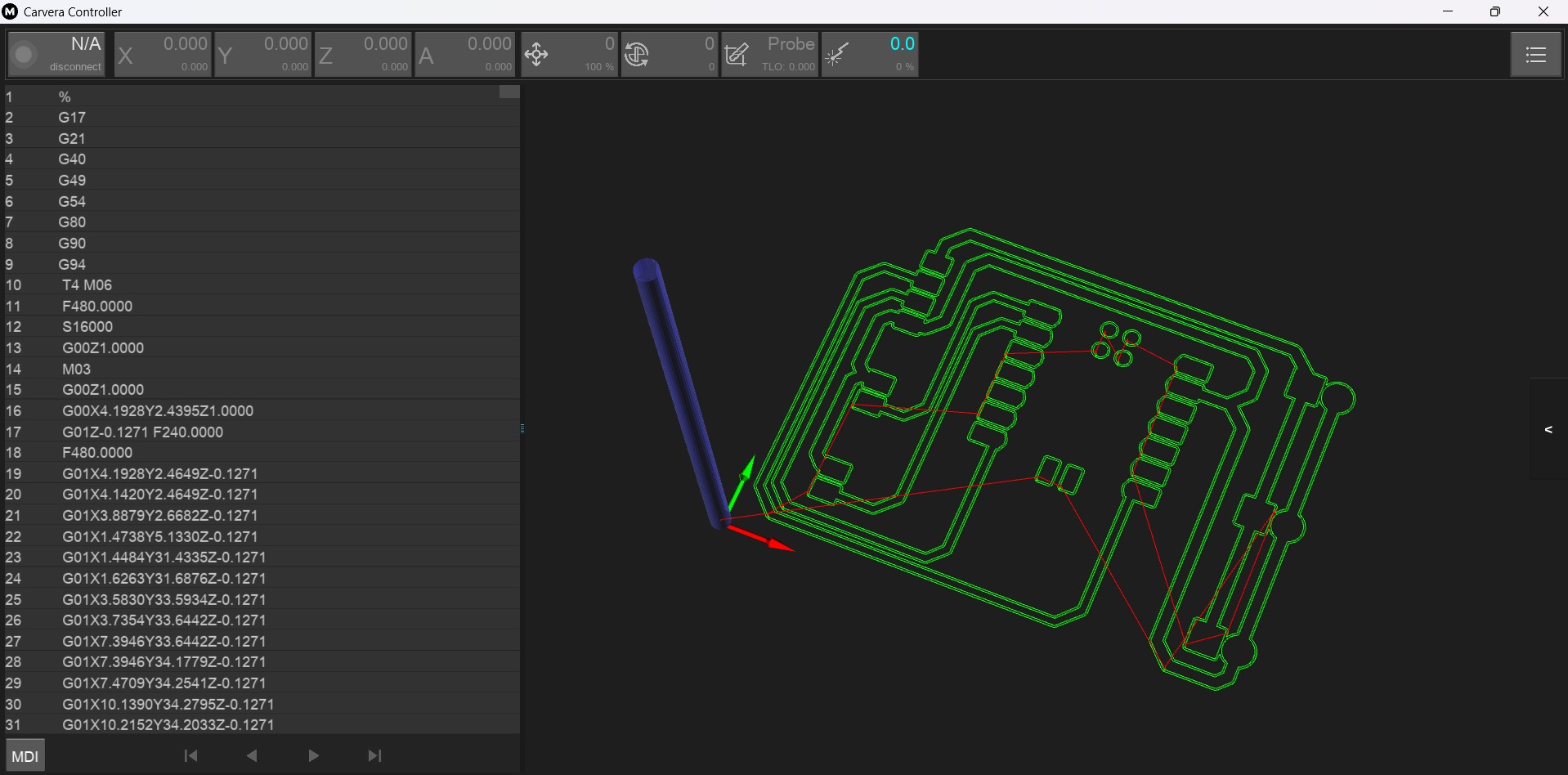Open the laser power control

(870, 55)
